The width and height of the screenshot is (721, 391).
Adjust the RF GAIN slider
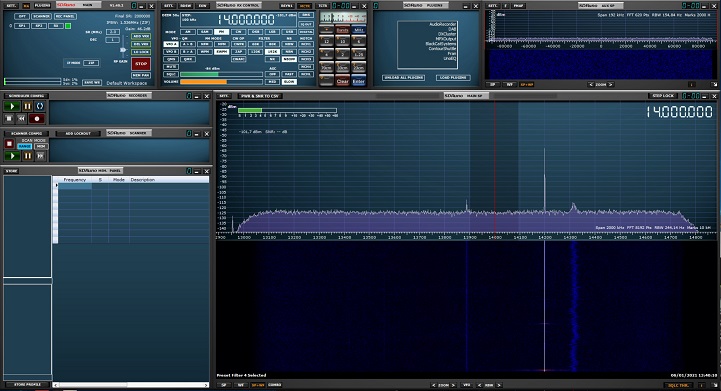[x=123, y=50]
